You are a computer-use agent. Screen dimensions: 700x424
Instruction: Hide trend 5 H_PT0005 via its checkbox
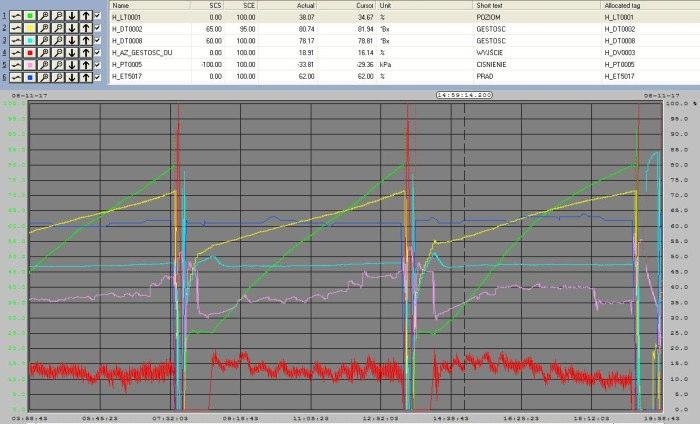point(97,65)
